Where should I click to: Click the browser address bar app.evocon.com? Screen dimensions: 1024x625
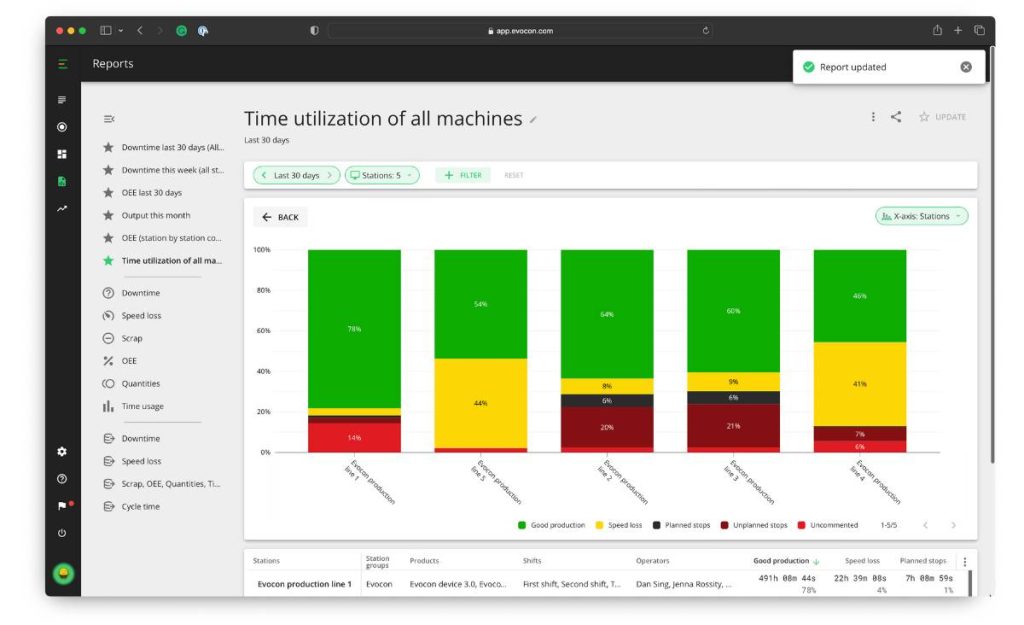[x=520, y=31]
